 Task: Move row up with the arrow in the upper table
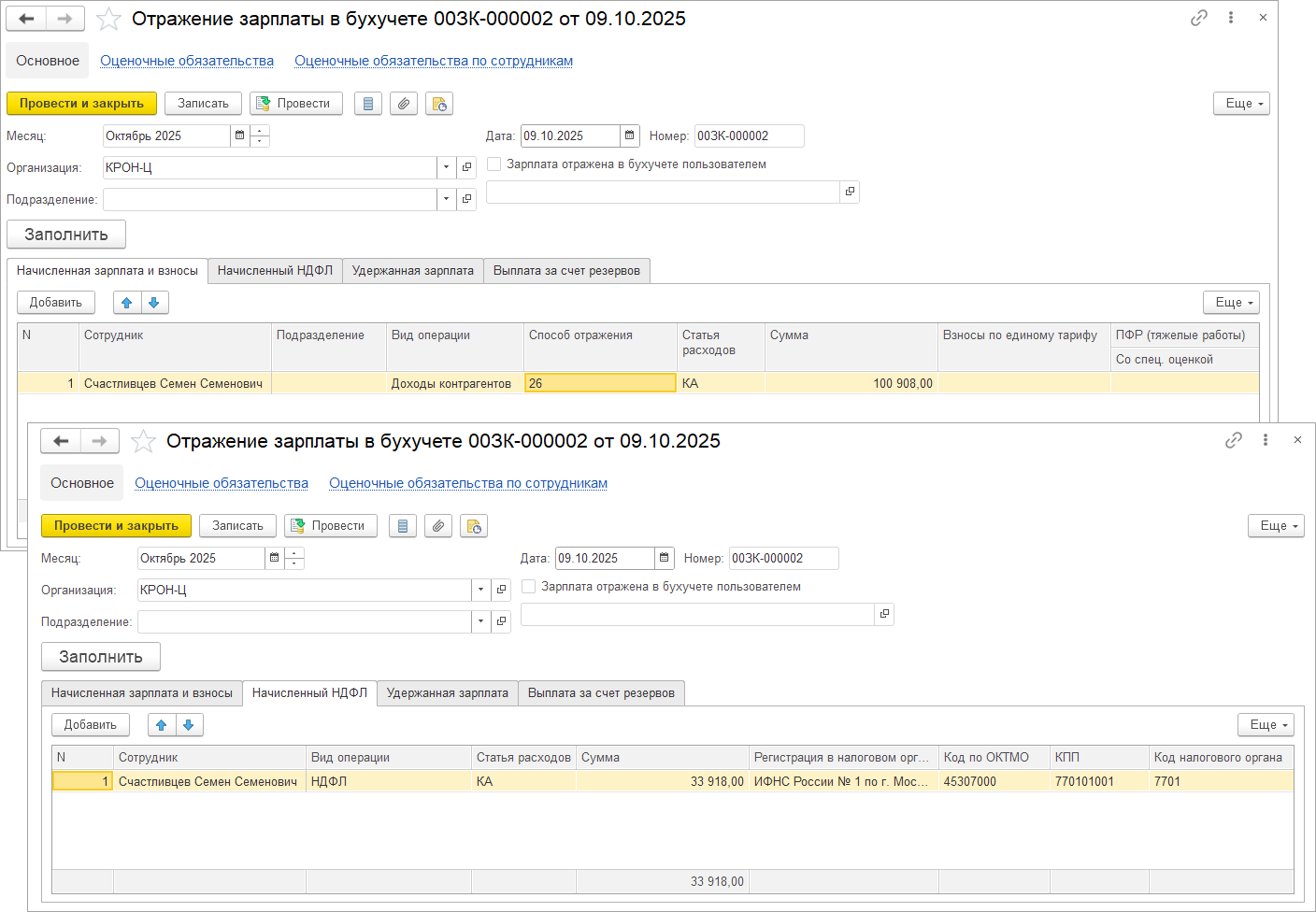point(127,303)
